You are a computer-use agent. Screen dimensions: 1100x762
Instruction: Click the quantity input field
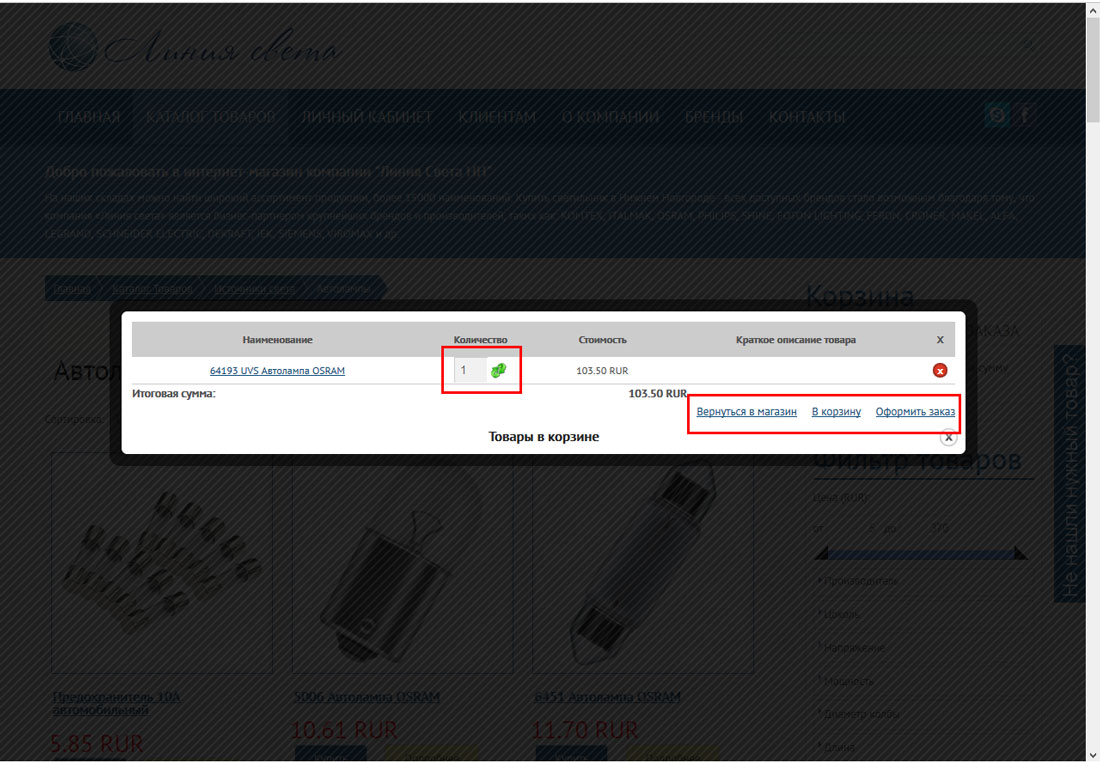[x=469, y=370]
